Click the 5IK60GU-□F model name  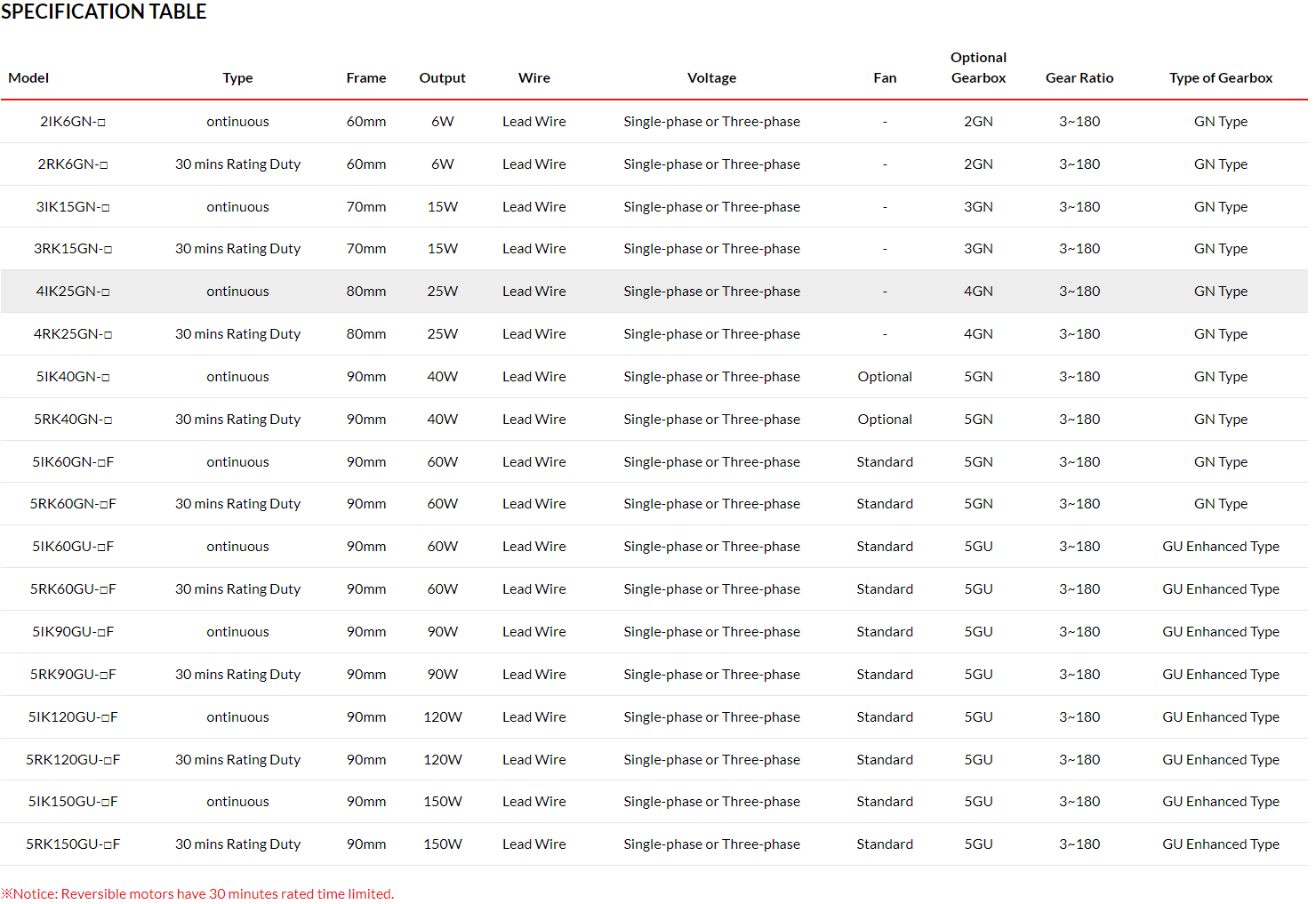[73, 547]
